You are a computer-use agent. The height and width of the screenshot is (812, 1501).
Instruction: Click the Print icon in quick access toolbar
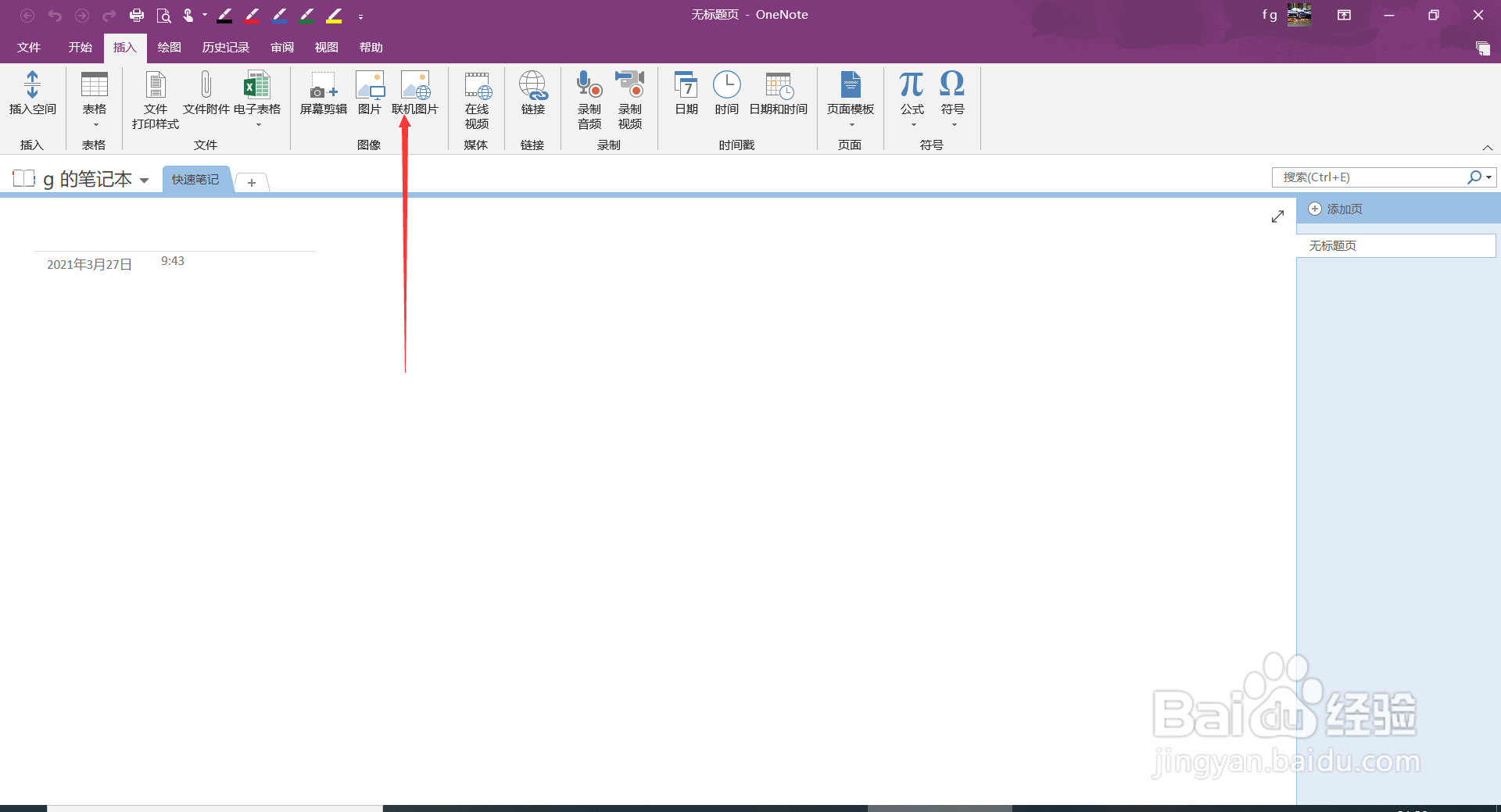[x=137, y=16]
